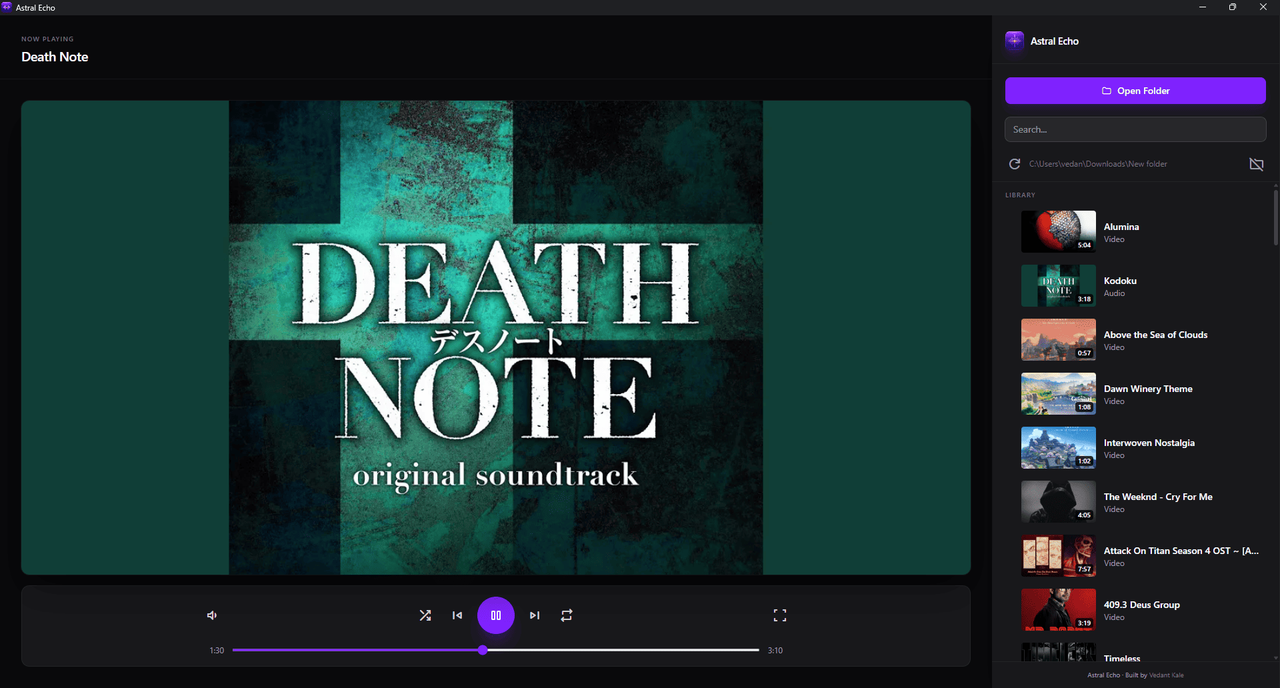Click the 1:30 elapsed time
The width and height of the screenshot is (1280, 688).
pyautogui.click(x=217, y=651)
